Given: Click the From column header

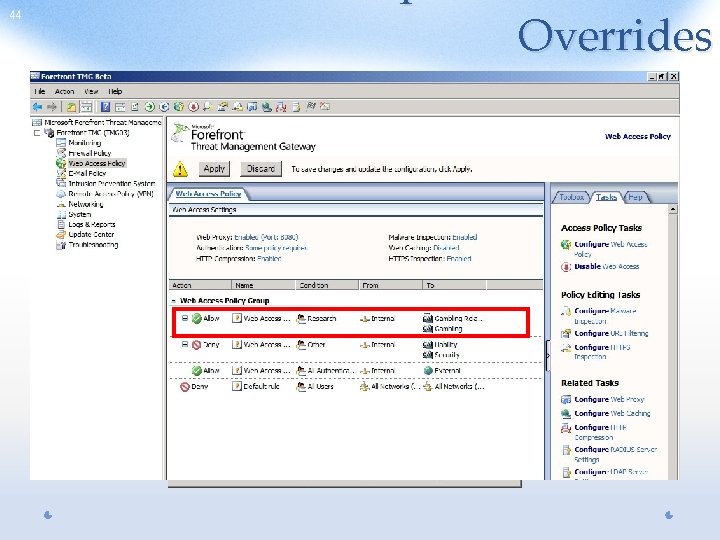Looking at the screenshot, I should (x=390, y=285).
